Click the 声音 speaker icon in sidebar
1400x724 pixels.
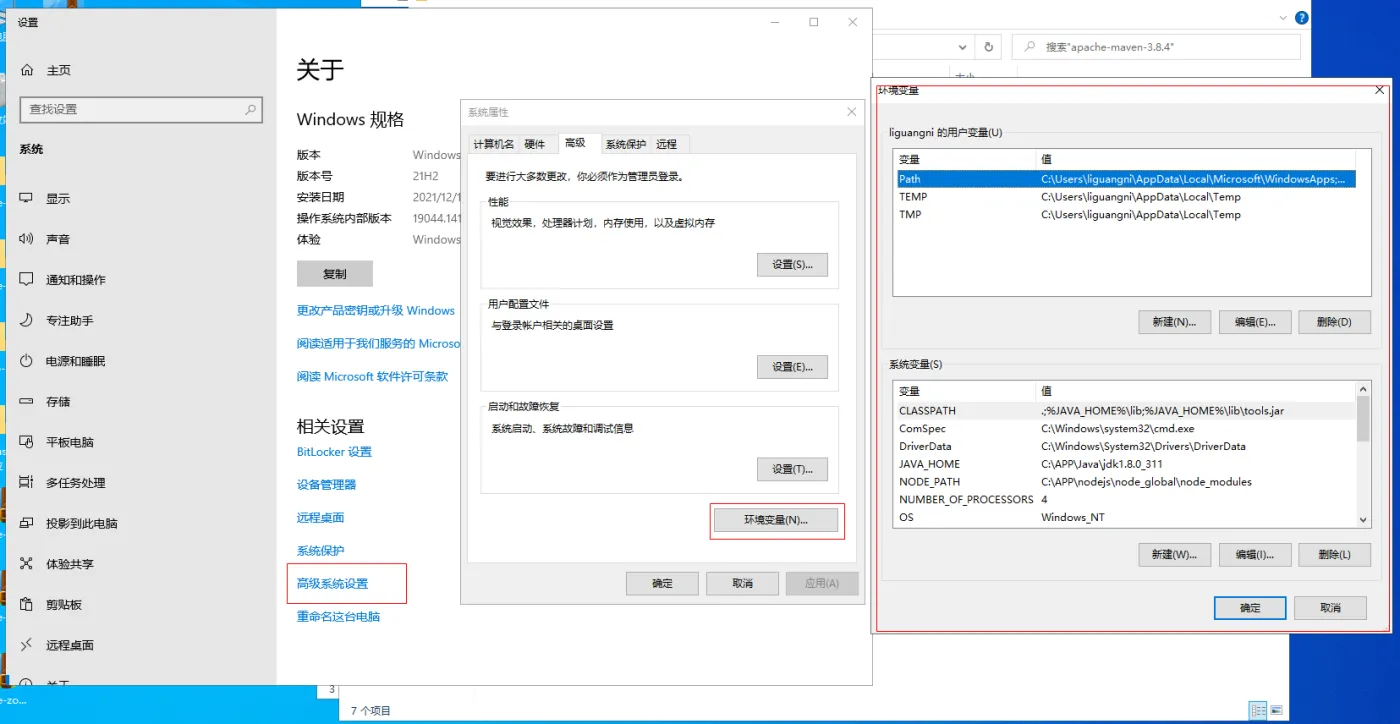coord(26,239)
